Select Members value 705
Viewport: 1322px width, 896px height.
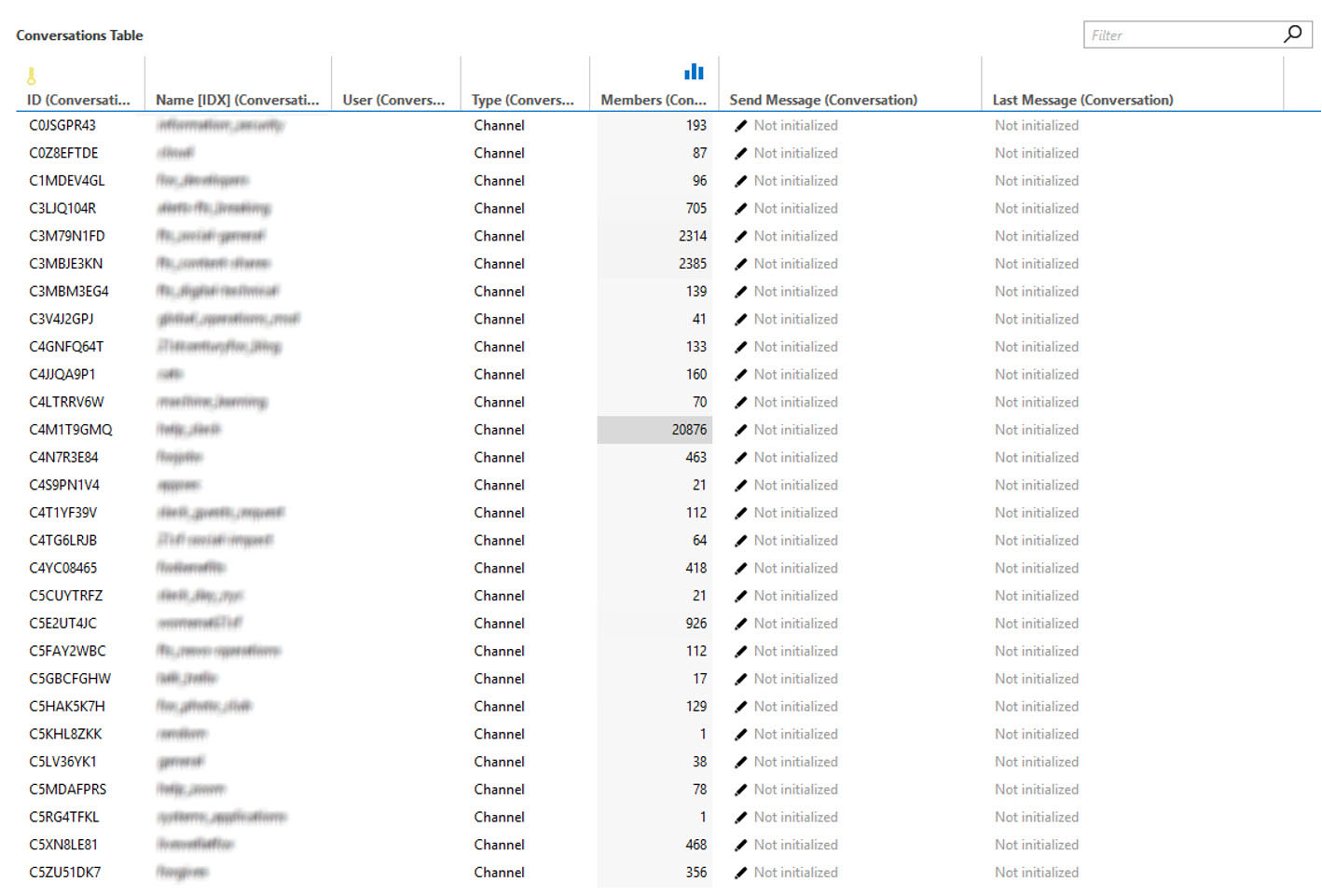696,208
